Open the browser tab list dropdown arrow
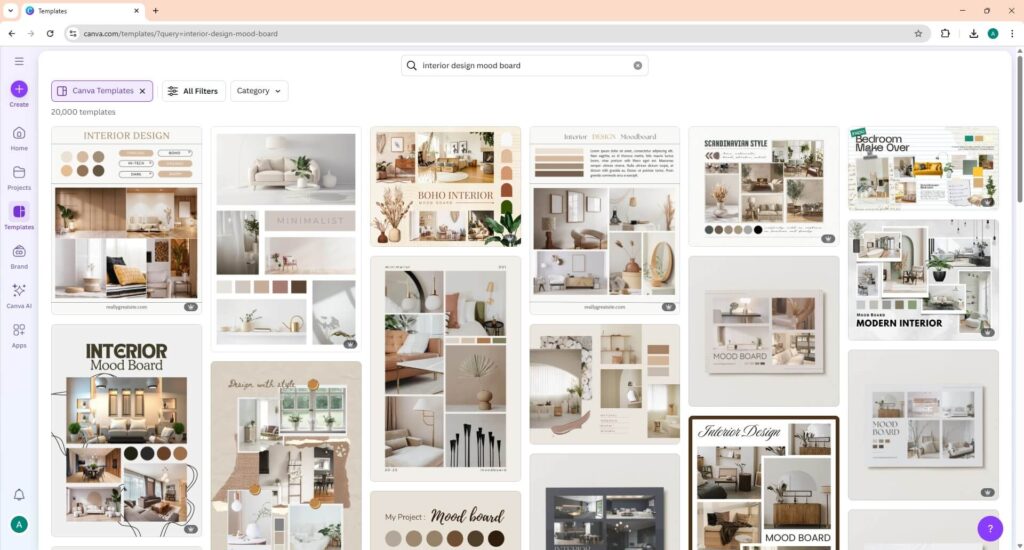Screen dimensions: 1024x550 tap(9, 11)
